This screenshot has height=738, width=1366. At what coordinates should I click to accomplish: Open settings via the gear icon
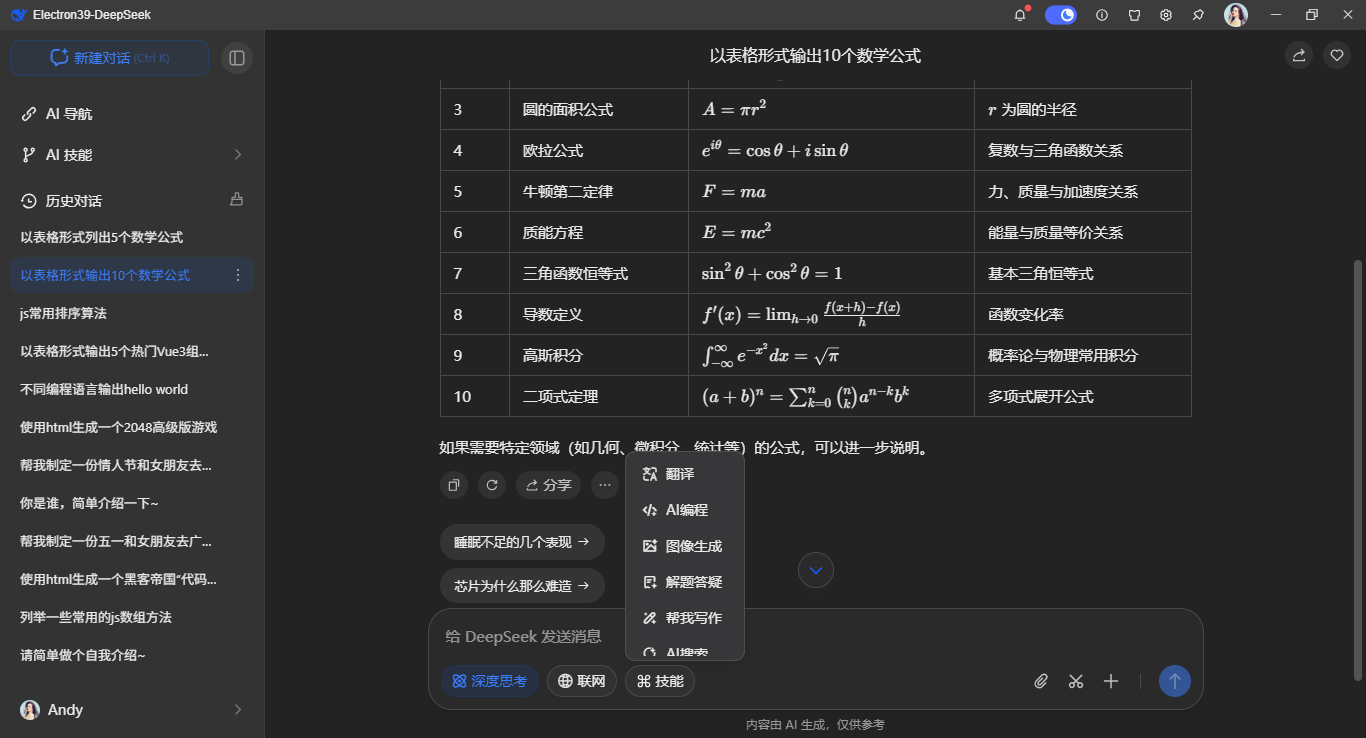1165,15
